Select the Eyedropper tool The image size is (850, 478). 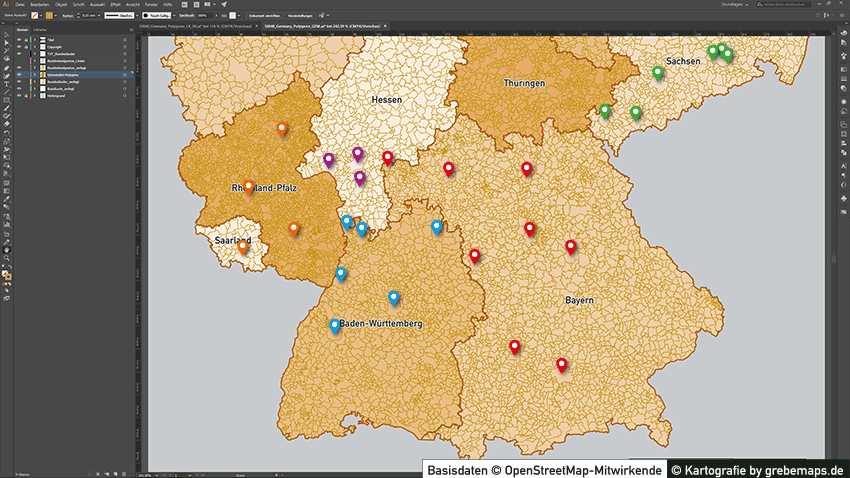click(x=7, y=199)
